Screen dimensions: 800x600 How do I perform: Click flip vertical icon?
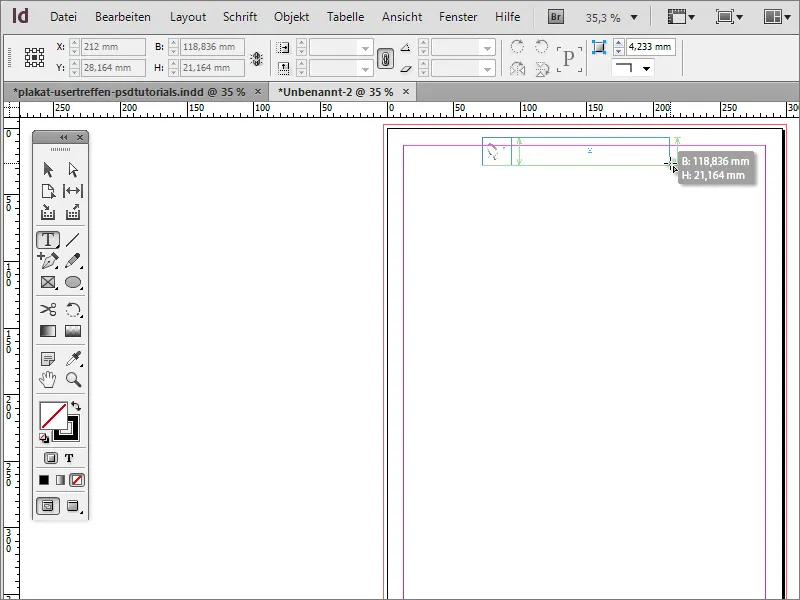542,68
